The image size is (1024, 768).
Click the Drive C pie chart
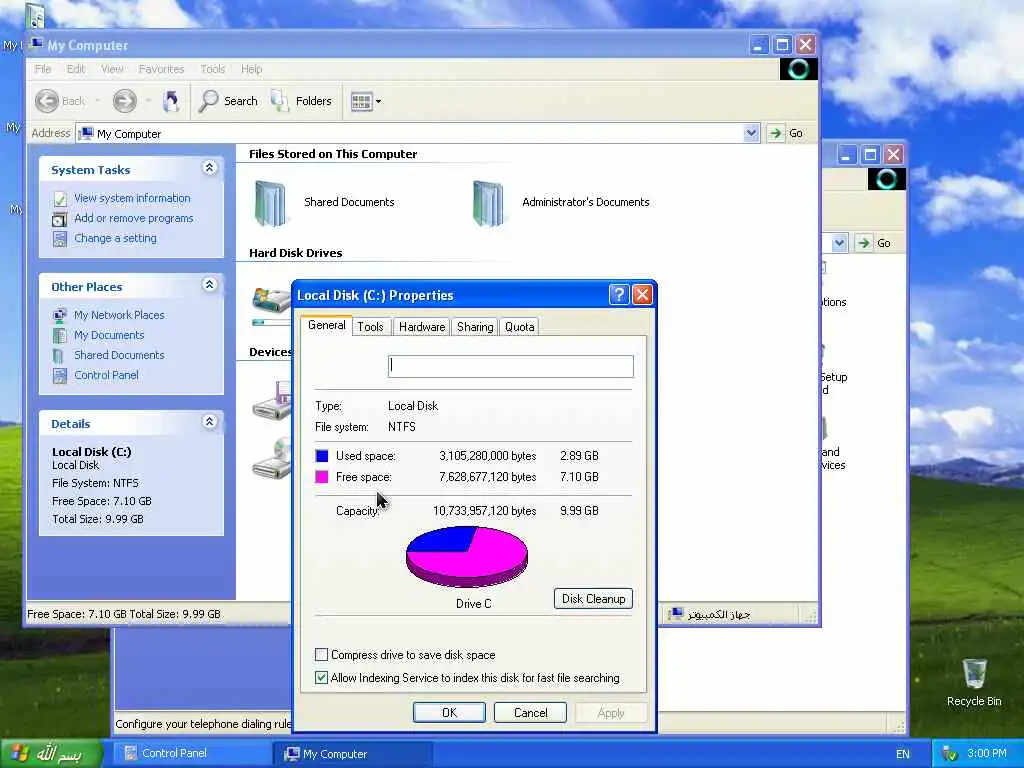[467, 557]
